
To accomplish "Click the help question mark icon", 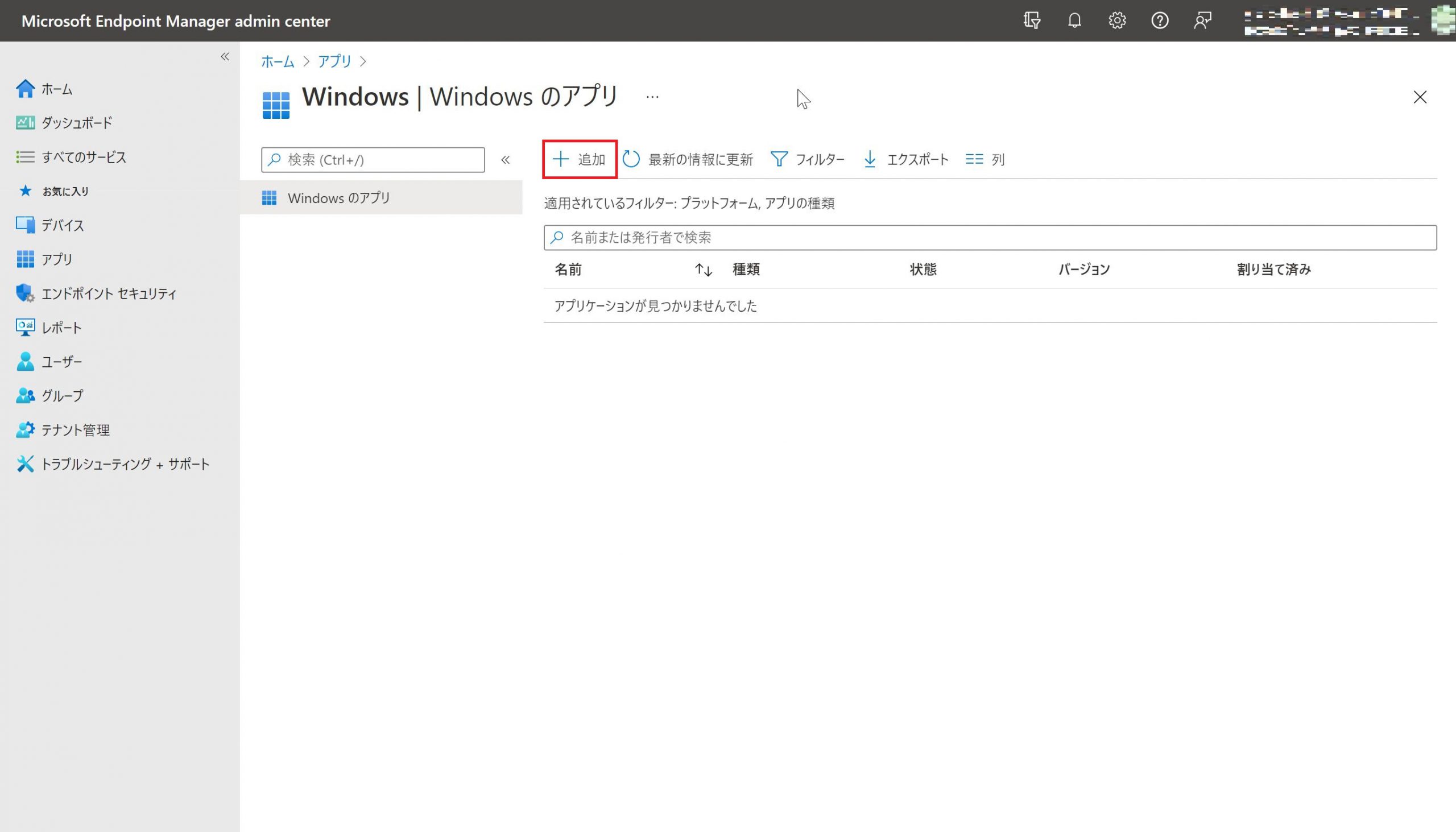I will tap(1160, 21).
